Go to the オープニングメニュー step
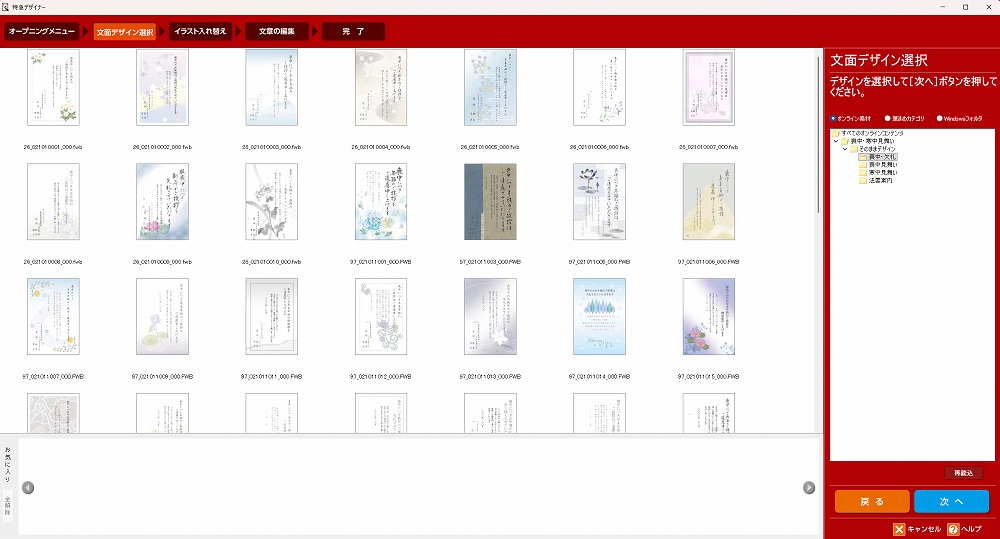This screenshot has width=1000, height=539. 42,32
